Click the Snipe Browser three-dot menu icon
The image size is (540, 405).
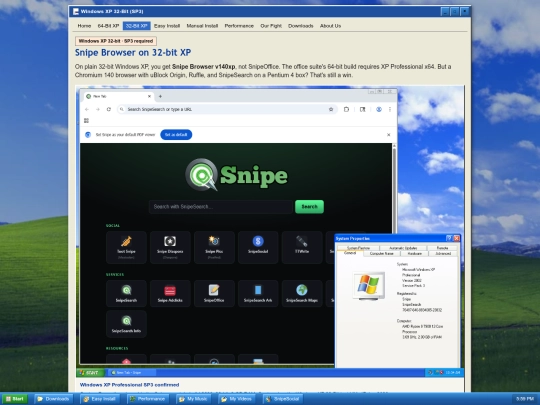tap(390, 109)
